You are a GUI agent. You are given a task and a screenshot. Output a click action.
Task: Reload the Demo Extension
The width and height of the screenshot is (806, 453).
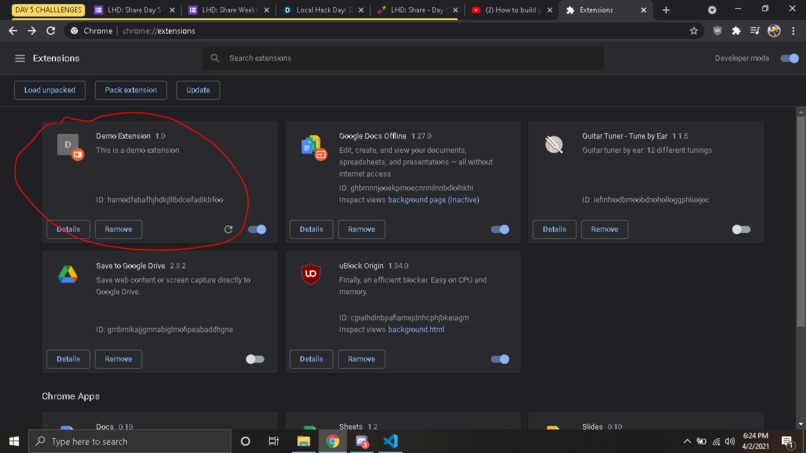pyautogui.click(x=228, y=229)
